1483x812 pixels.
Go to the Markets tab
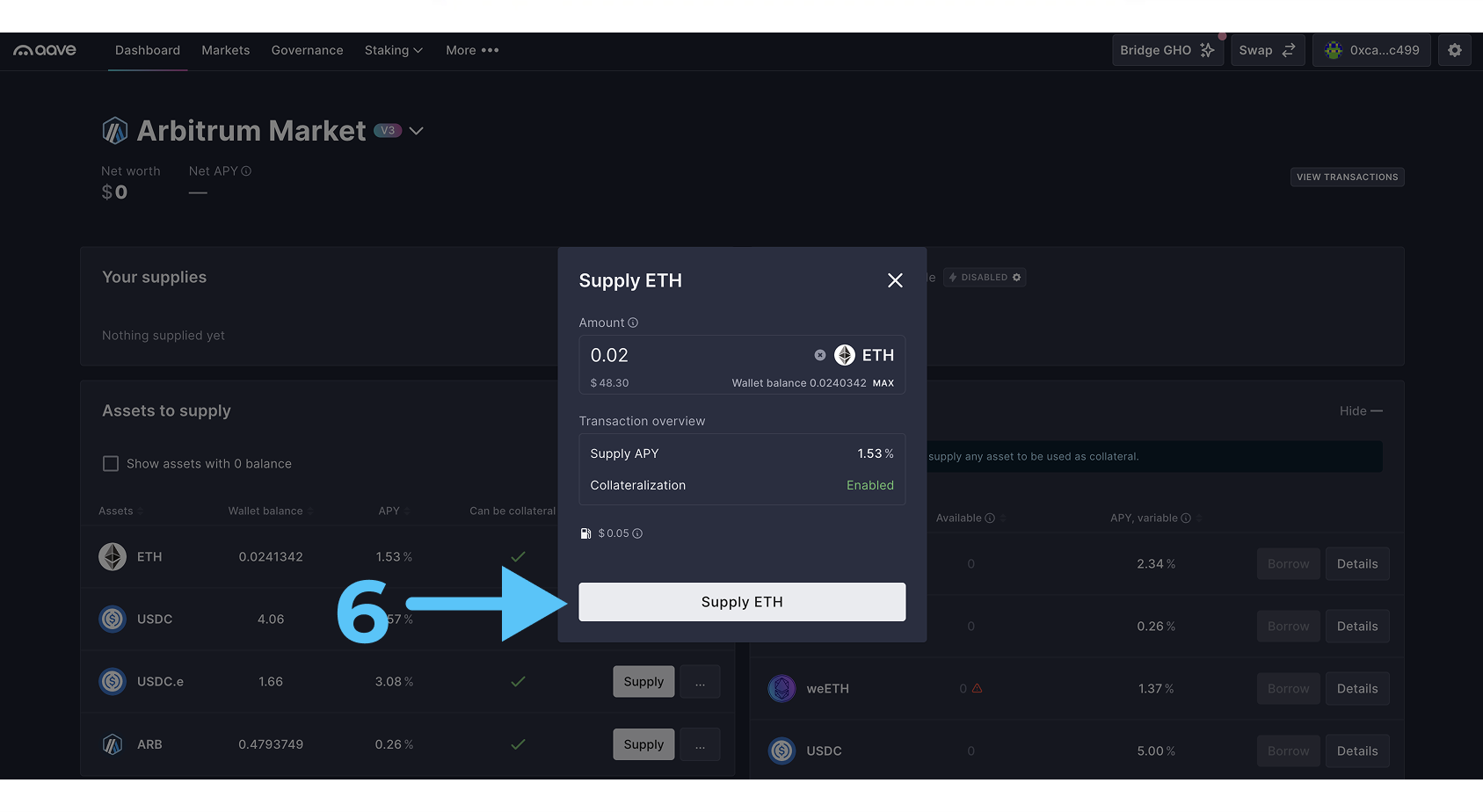226,51
